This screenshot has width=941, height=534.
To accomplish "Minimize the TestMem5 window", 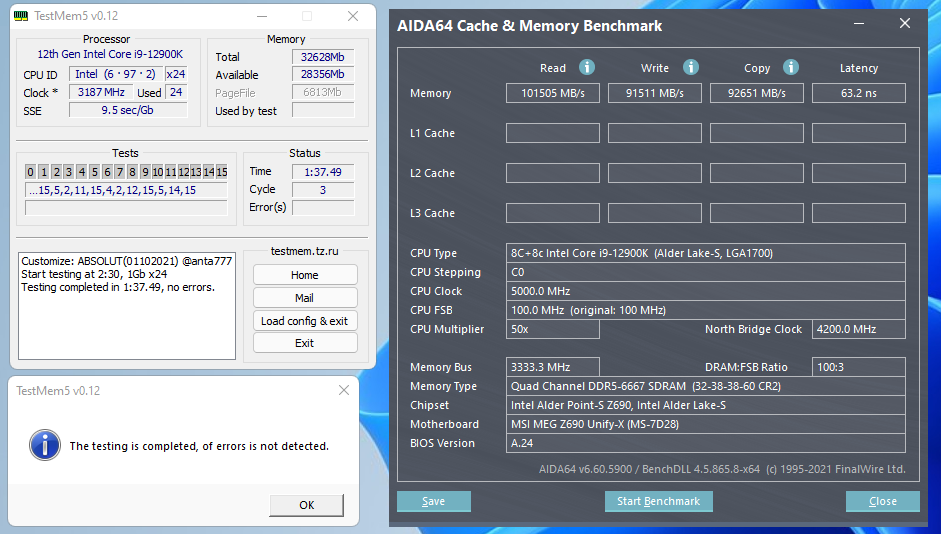I will pos(262,16).
